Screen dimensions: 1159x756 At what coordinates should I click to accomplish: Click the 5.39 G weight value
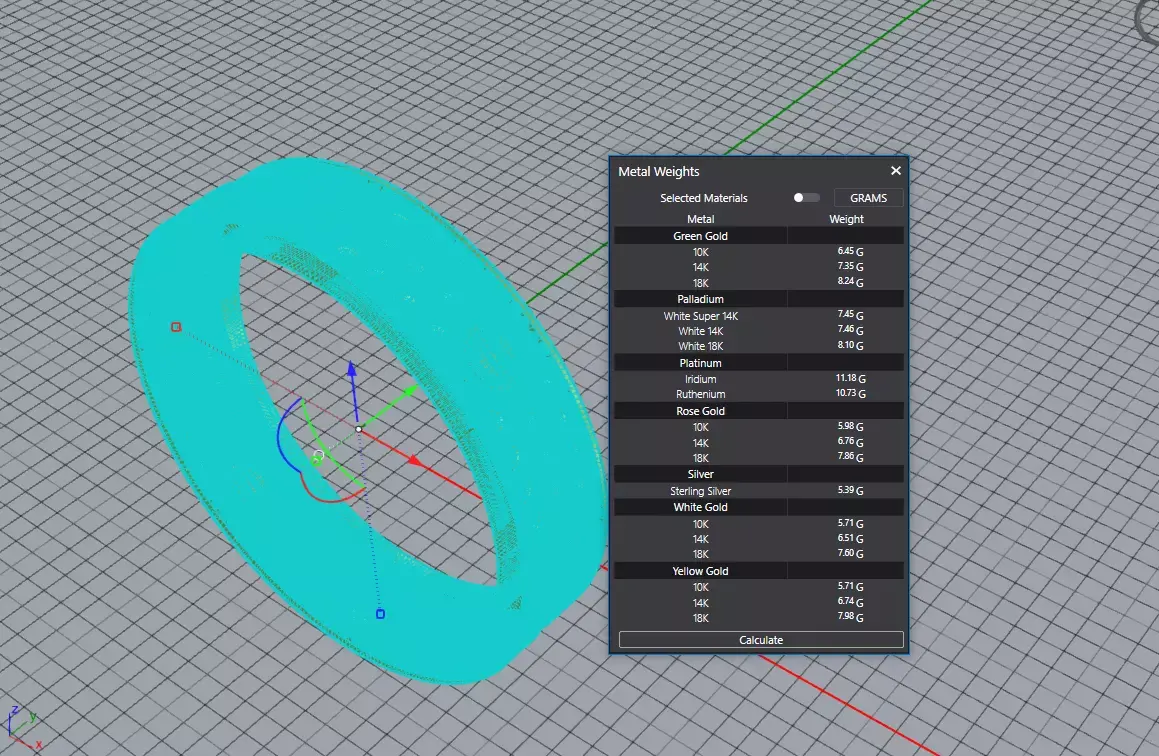pos(850,490)
